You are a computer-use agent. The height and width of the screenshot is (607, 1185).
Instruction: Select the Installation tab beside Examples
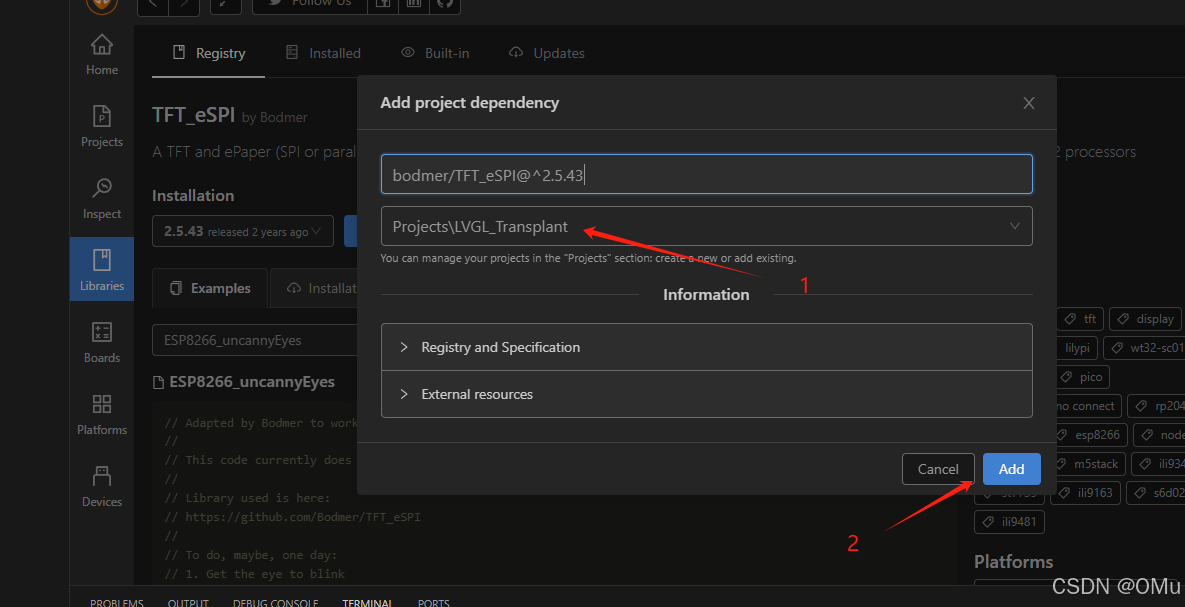314,288
